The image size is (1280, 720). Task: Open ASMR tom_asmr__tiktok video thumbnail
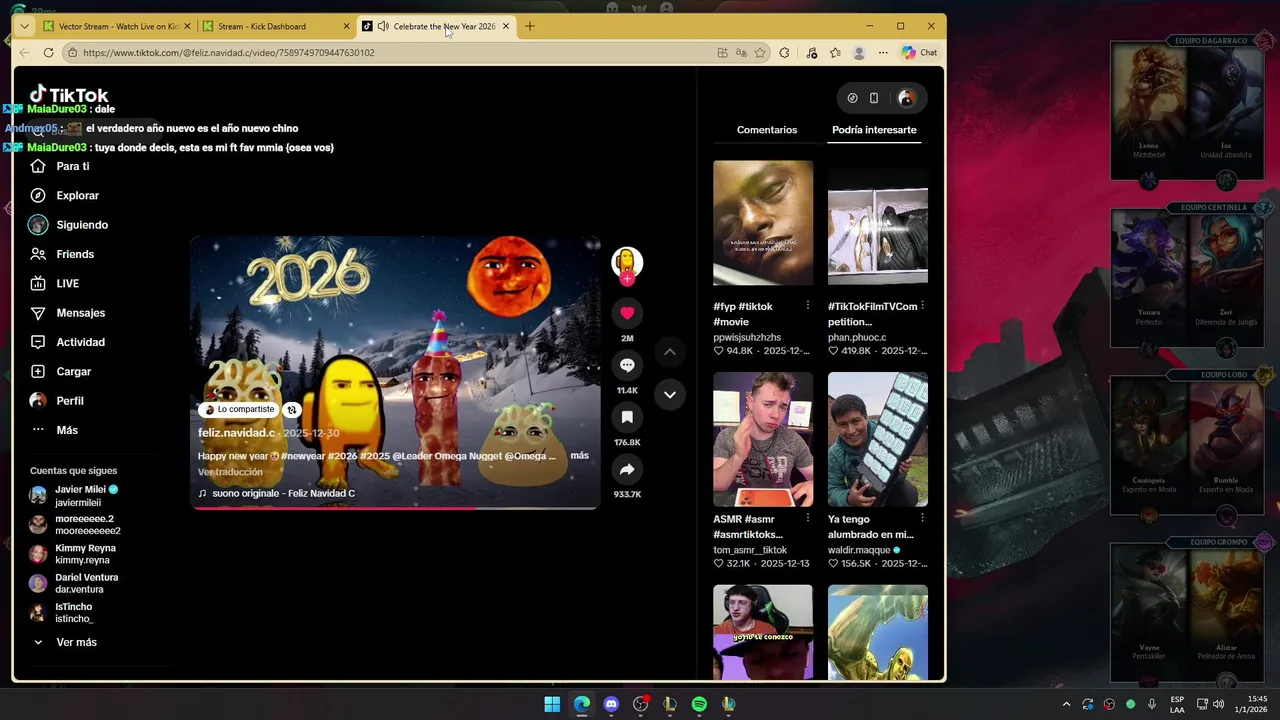coord(763,439)
